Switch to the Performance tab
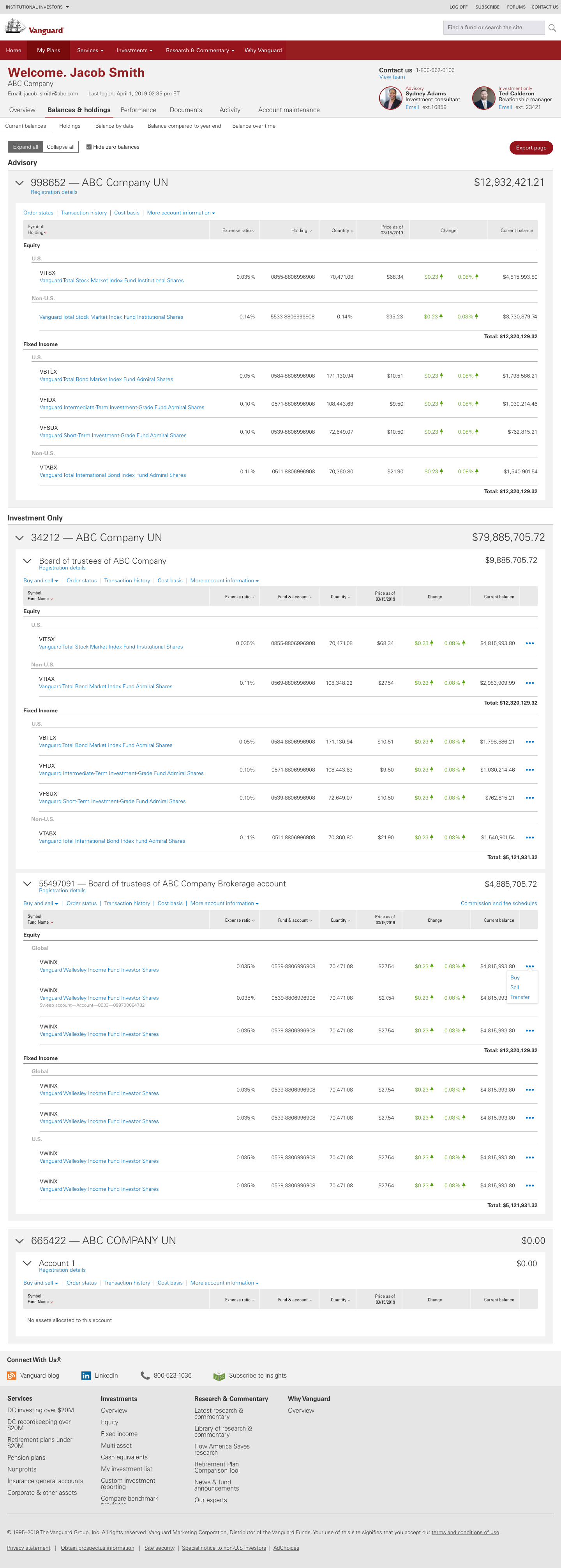The image size is (561, 1568). [138, 110]
